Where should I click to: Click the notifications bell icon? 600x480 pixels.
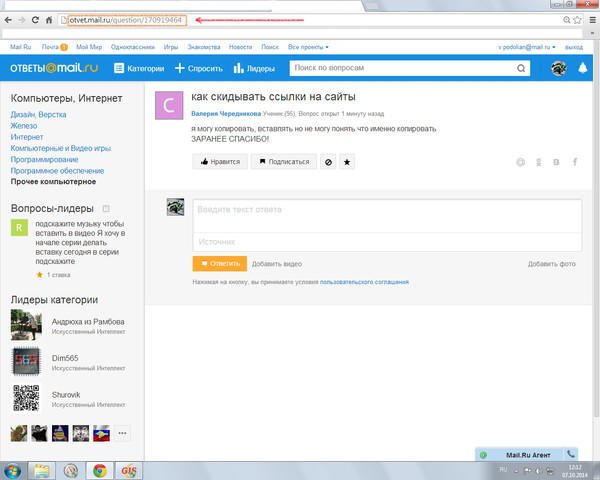coord(583,68)
